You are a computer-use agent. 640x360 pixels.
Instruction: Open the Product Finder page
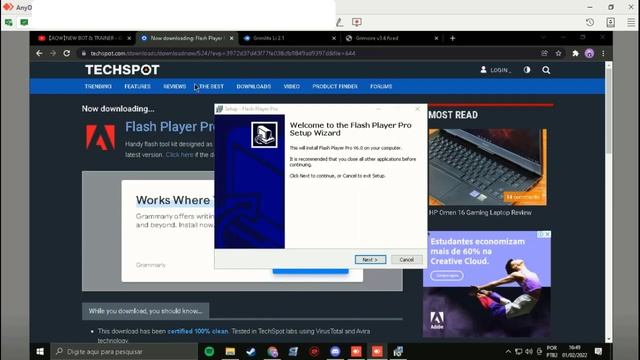(335, 87)
